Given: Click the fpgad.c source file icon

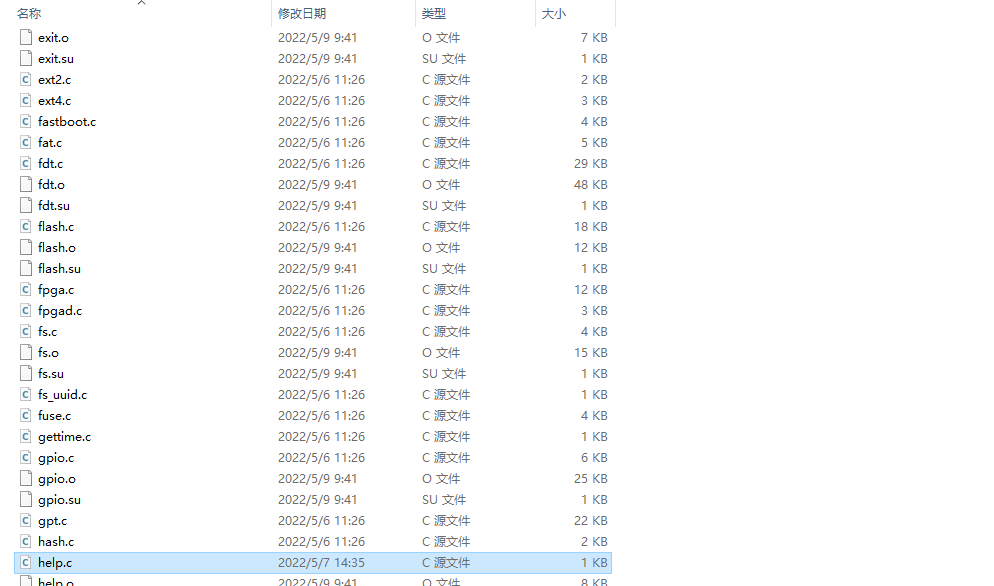Looking at the screenshot, I should coord(25,310).
